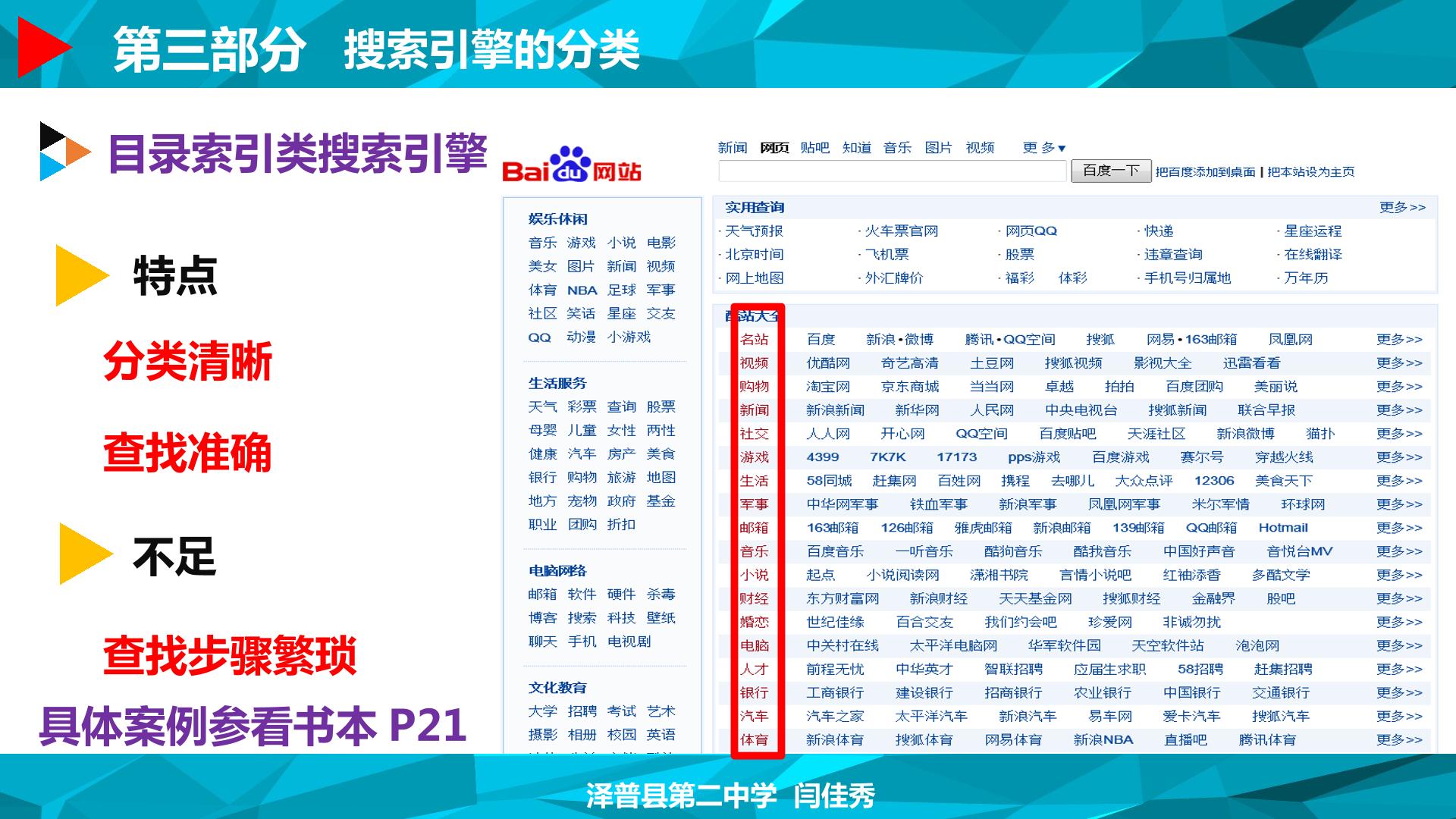This screenshot has height=819, width=1456.
Task: Click the 中央电视台 link
Action: [x=1081, y=410]
